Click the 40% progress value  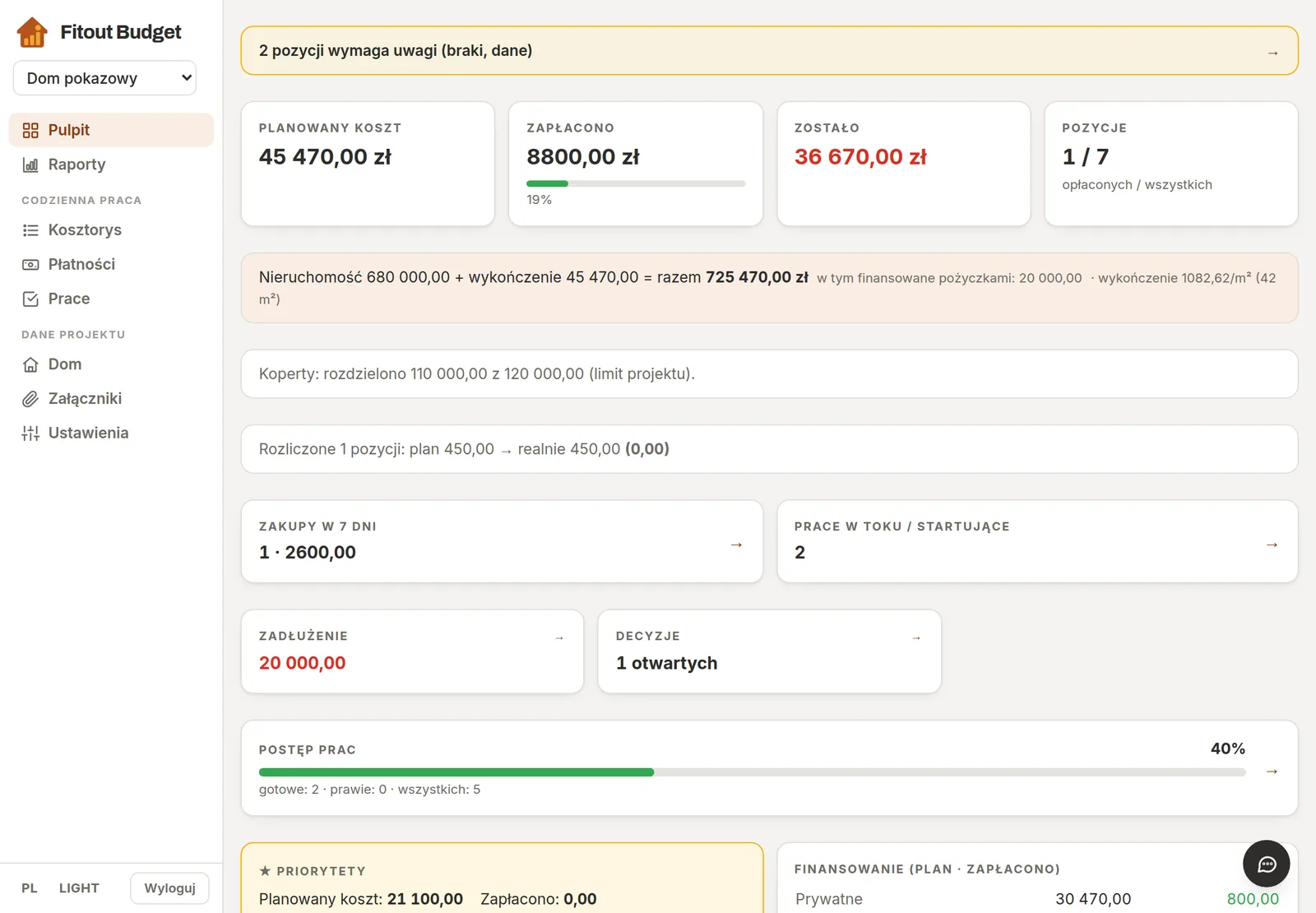tap(1228, 748)
